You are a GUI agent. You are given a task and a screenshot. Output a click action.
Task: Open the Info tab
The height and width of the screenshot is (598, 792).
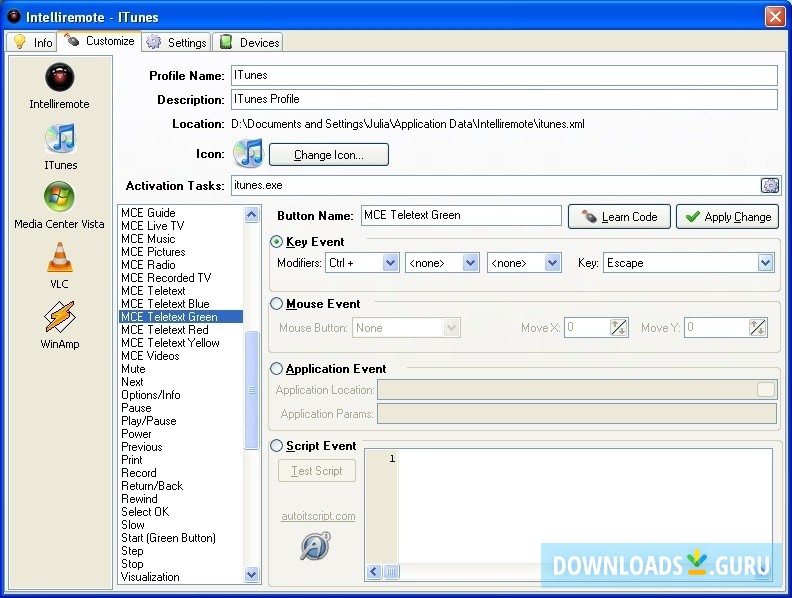(x=33, y=42)
